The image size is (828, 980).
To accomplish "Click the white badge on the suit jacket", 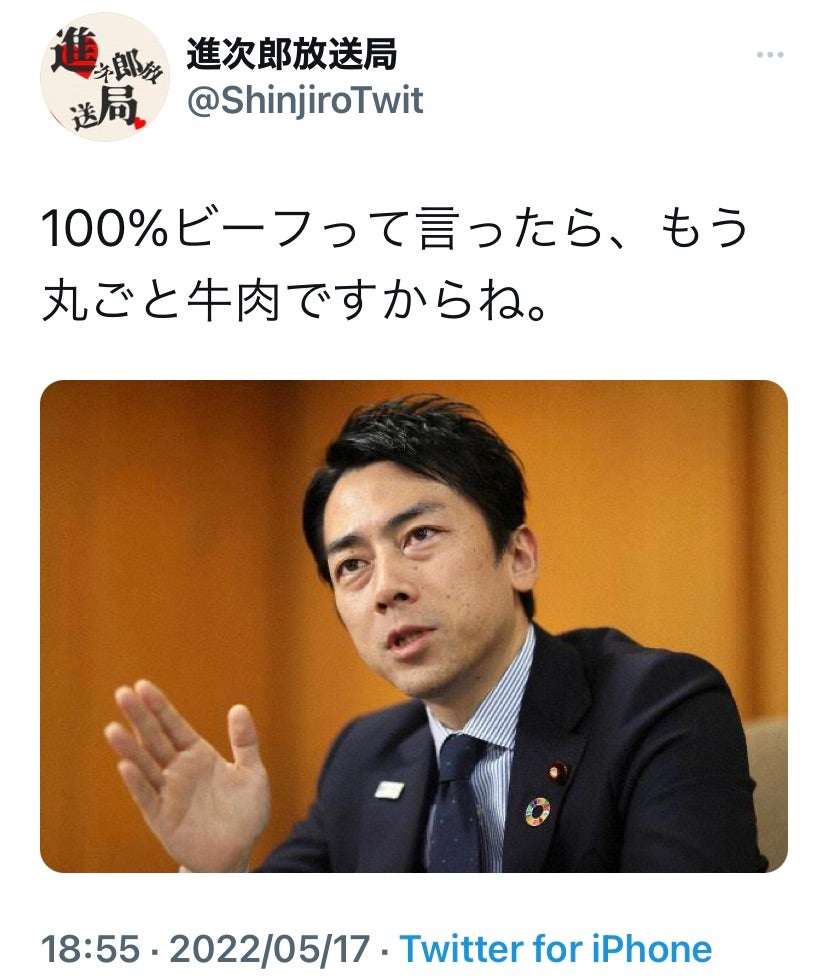I will (389, 789).
